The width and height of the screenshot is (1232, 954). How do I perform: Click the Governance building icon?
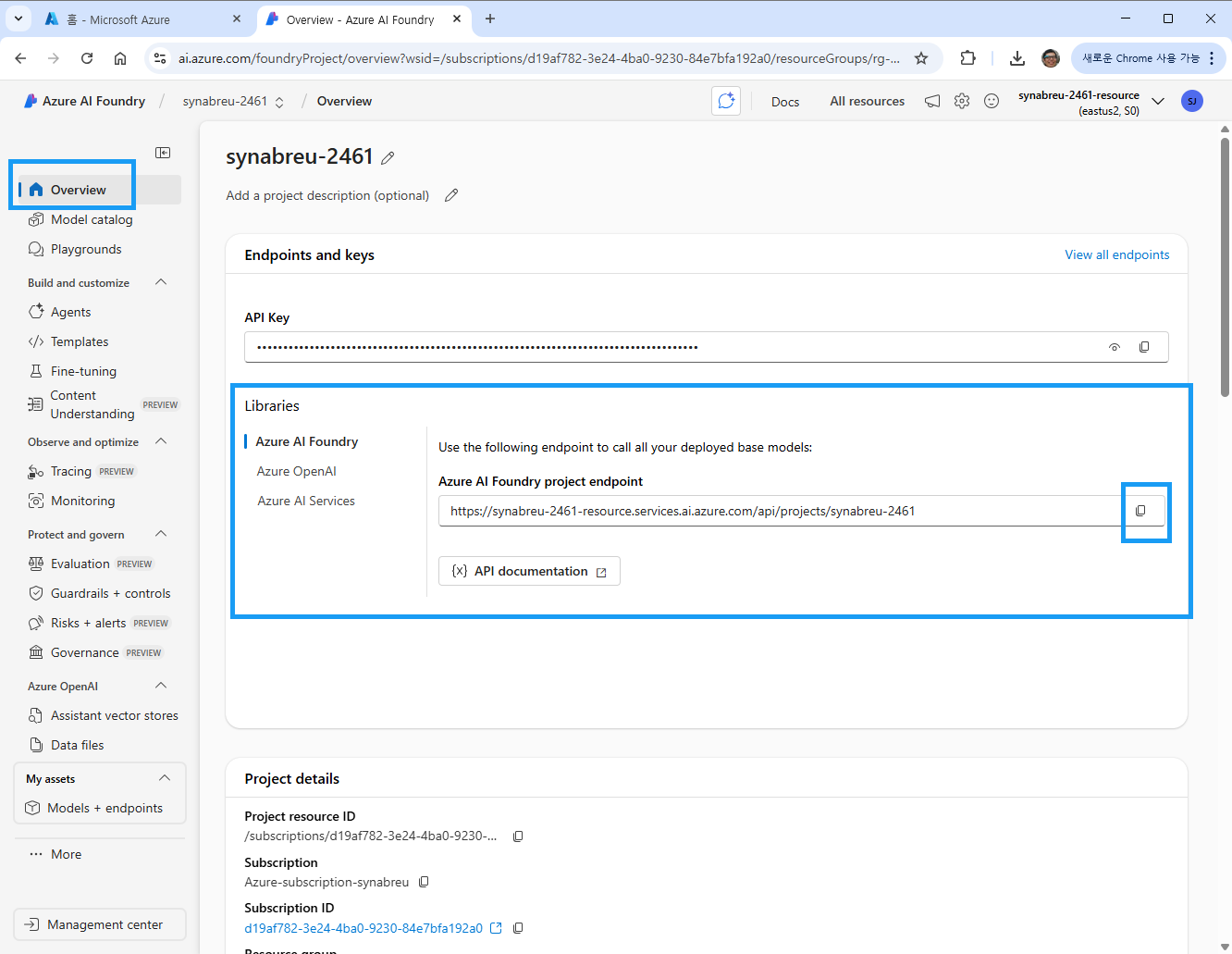36,652
